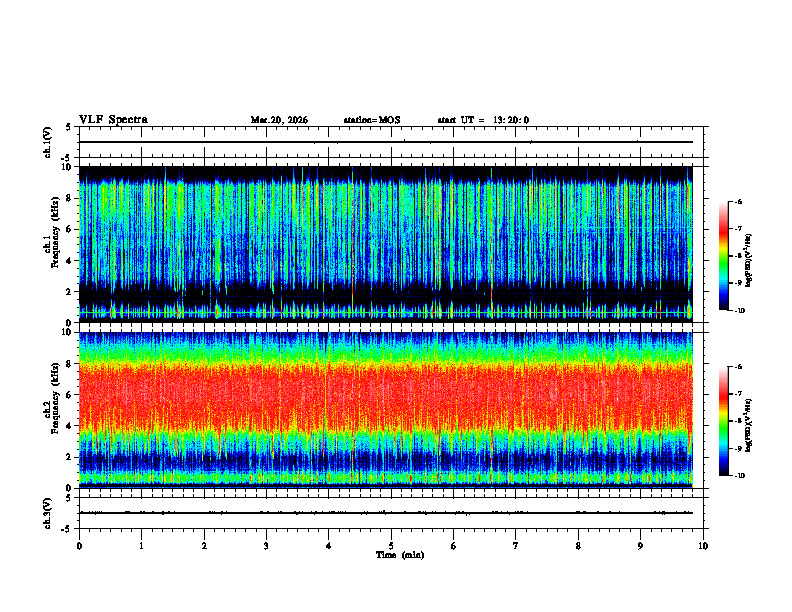The image size is (792, 612).
Task: Click the ch.2 spectrogram panel
Action: coord(386,410)
